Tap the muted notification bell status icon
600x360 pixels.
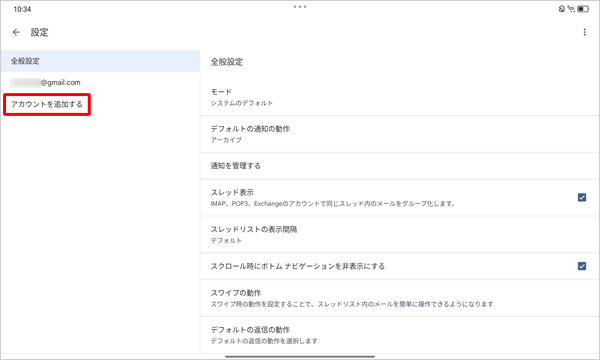(562, 9)
